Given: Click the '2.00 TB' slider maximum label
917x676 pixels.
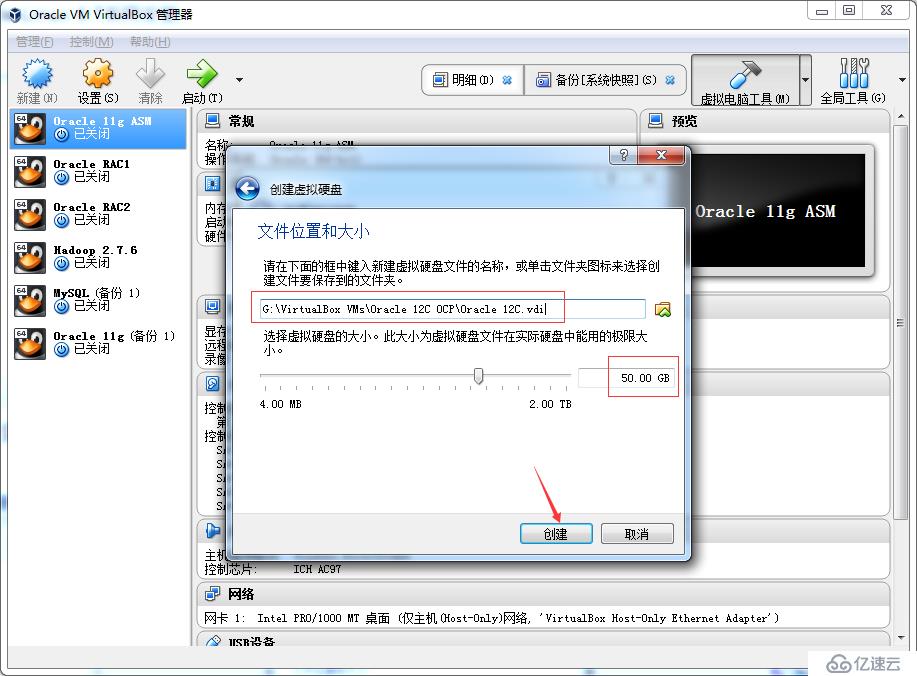Looking at the screenshot, I should [550, 404].
